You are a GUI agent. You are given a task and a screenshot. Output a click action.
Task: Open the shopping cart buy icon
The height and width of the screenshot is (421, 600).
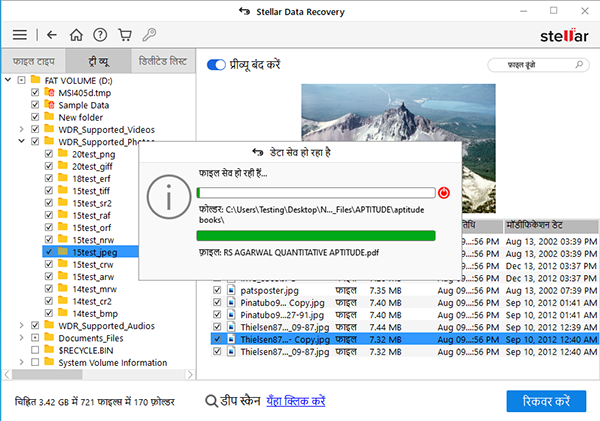click(x=125, y=35)
